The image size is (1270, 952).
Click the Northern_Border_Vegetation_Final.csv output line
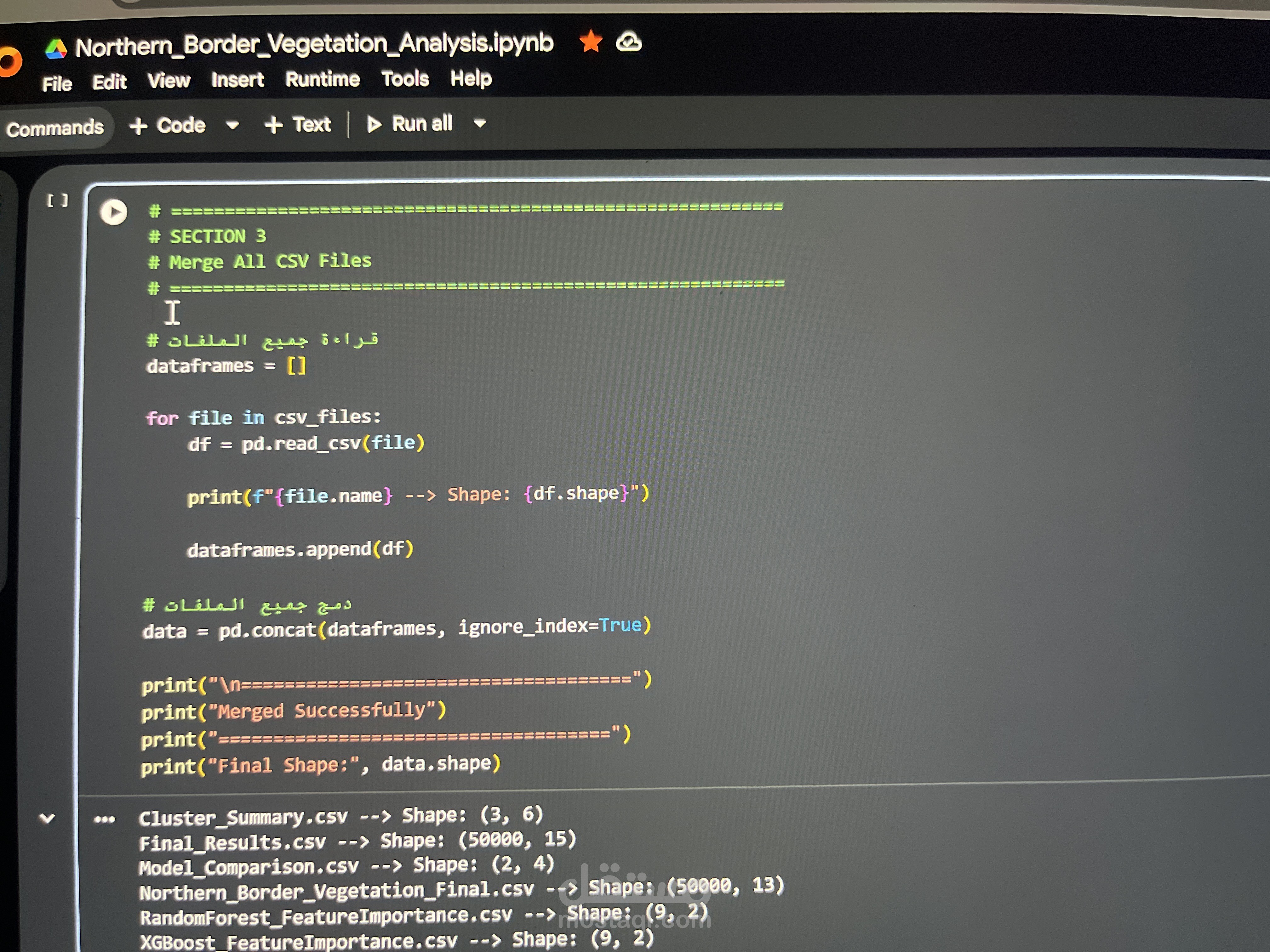pyautogui.click(x=462, y=889)
